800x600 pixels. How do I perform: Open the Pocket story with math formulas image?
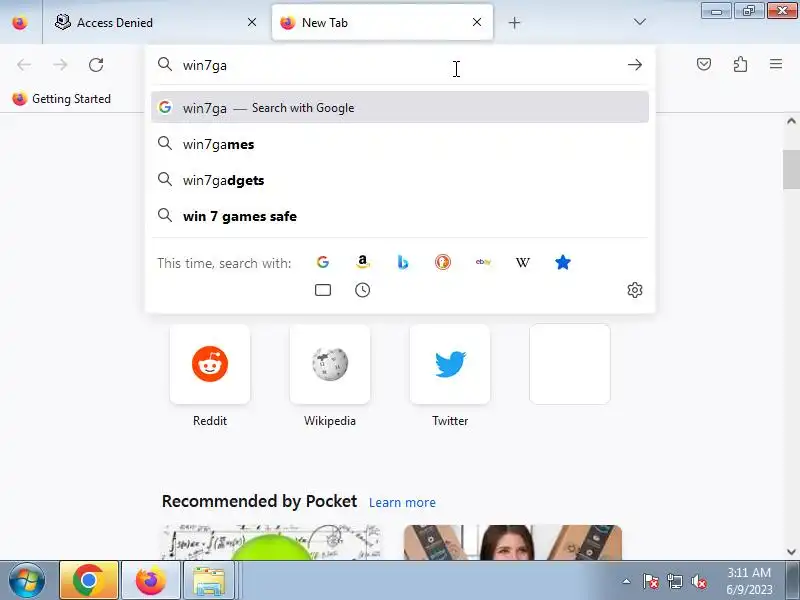271,542
